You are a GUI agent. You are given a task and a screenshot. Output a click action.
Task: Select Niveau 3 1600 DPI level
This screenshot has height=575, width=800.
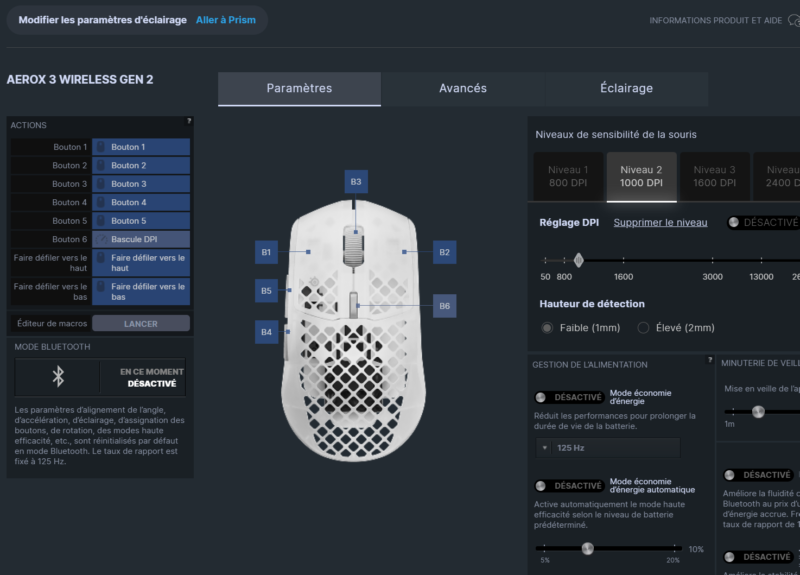[x=714, y=176]
